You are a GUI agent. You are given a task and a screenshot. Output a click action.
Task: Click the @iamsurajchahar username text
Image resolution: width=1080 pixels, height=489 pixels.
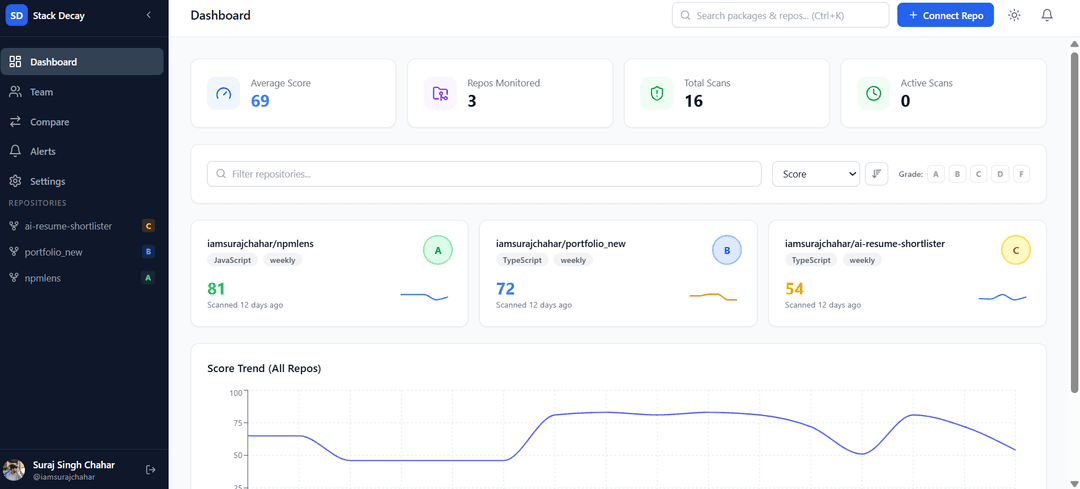point(63,477)
